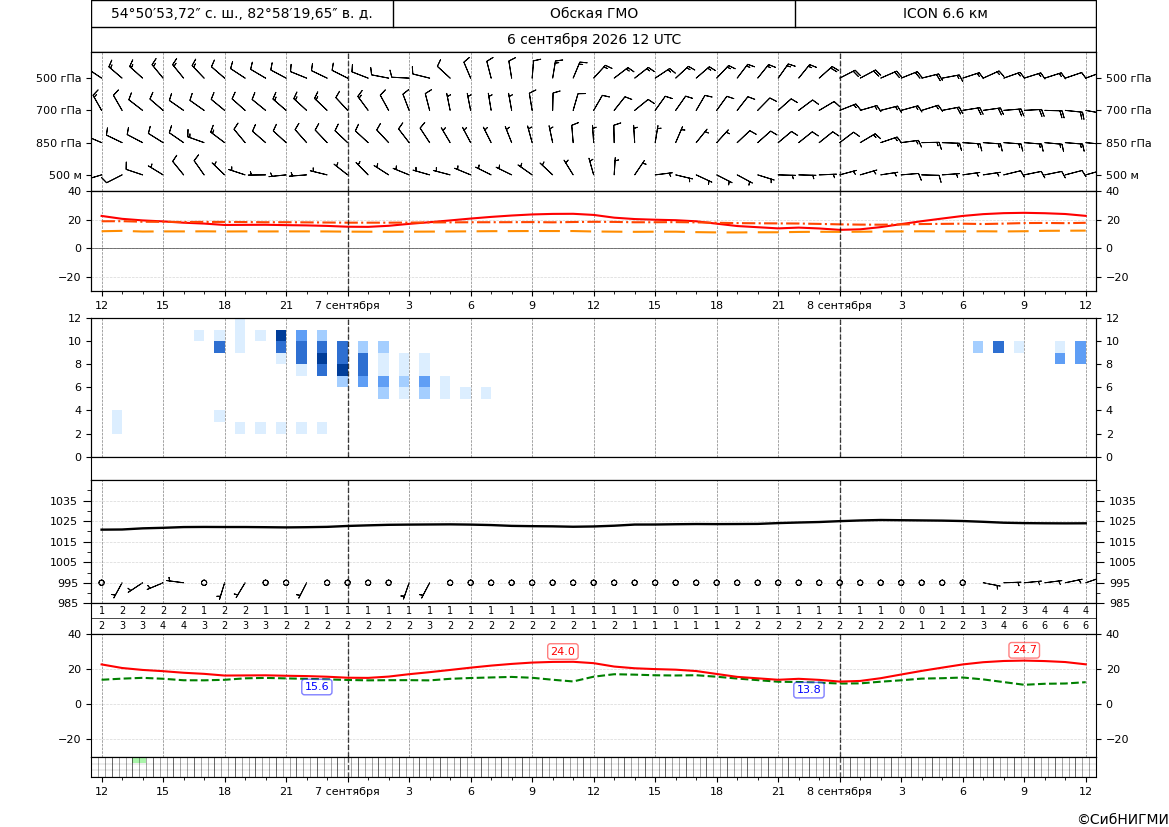The width and height of the screenshot is (1169, 827).
Task: Click the right 700 гПа level label
Action: pyautogui.click(x=1129, y=110)
